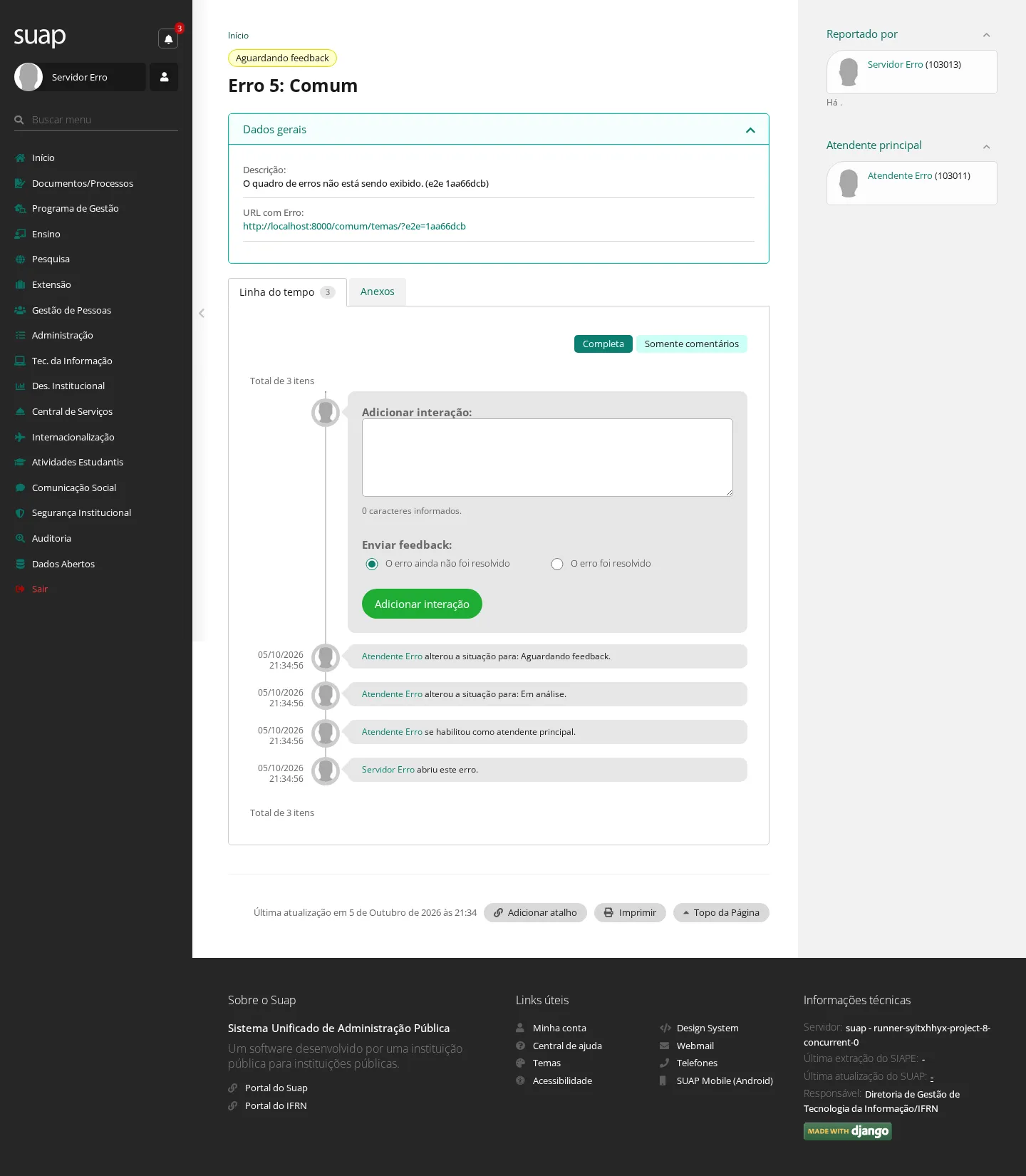Screen dimensions: 1026x1176
Task: Click the Segurança Institucional shield icon
Action: click(x=20, y=513)
